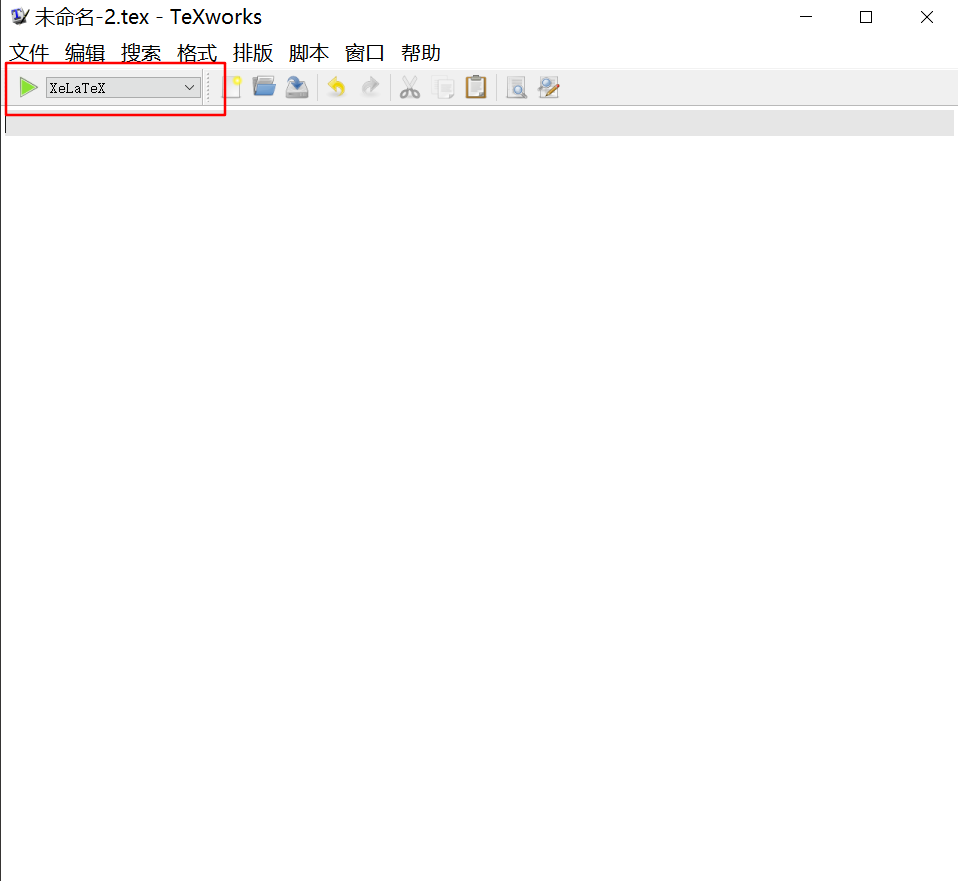This screenshot has height=881, width=958.
Task: Open the 搜索 menu
Action: click(141, 53)
